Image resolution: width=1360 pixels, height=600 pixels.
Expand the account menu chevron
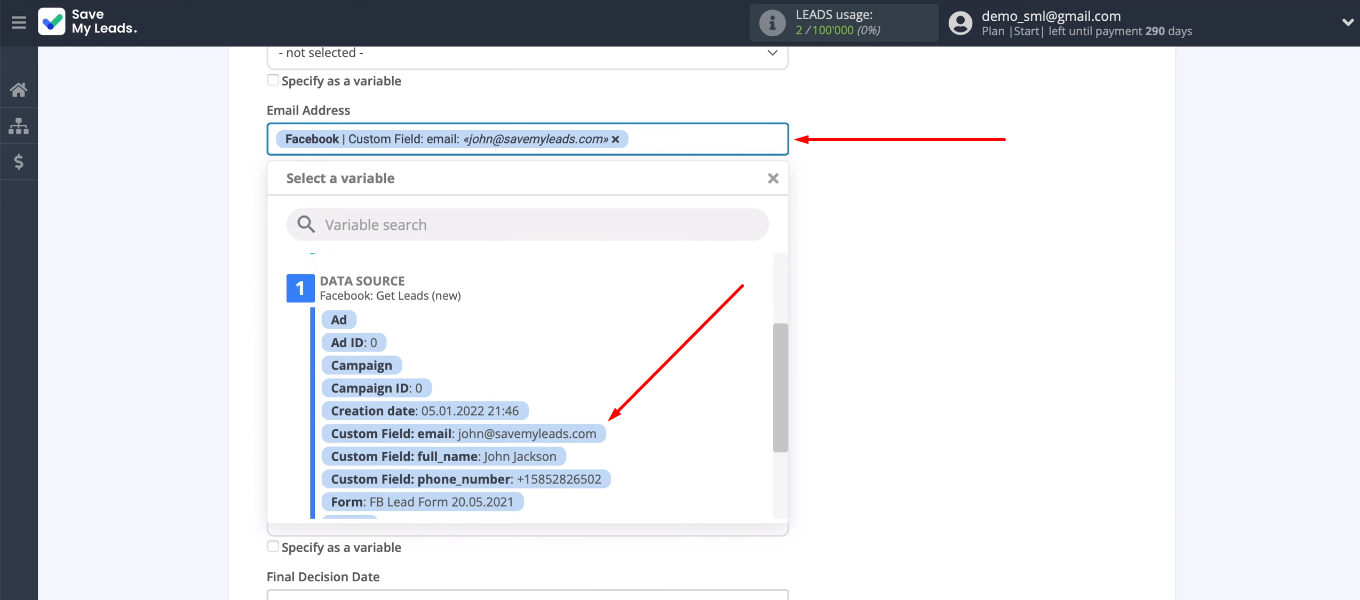click(1346, 22)
